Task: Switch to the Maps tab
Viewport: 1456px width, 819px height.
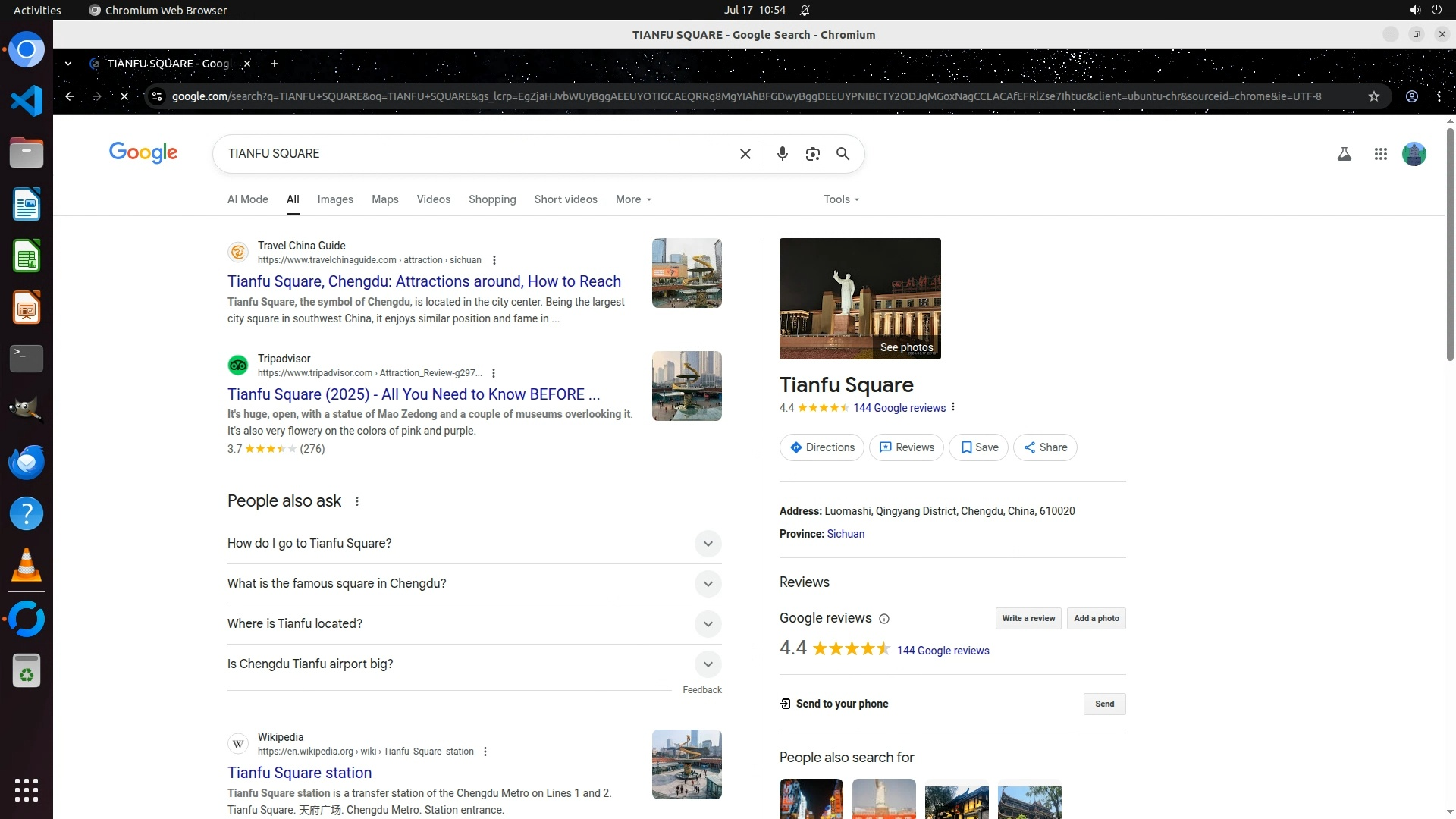Action: [384, 199]
